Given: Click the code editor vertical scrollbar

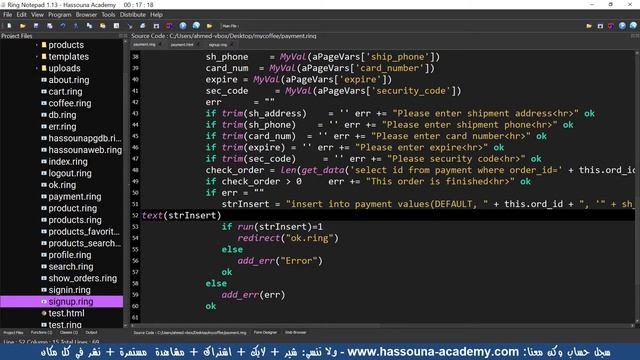Looking at the screenshot, I should pos(637,188).
